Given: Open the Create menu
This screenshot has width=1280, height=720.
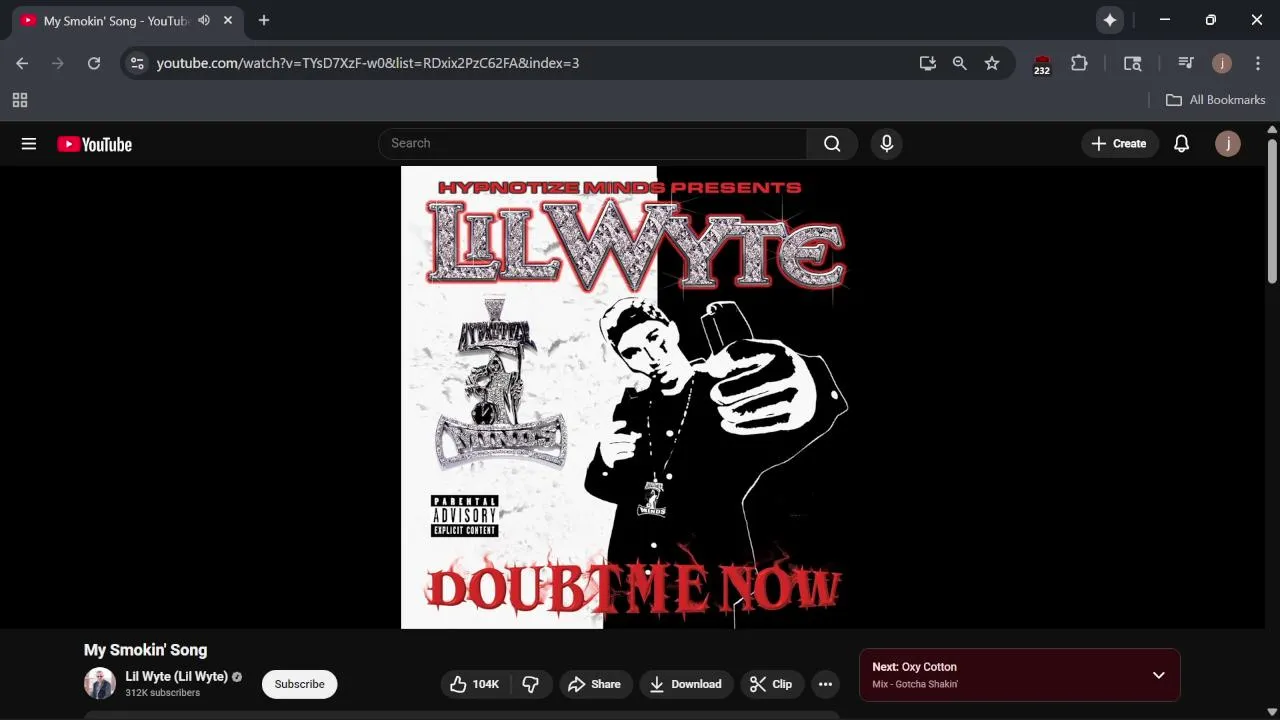Looking at the screenshot, I should coord(1120,144).
